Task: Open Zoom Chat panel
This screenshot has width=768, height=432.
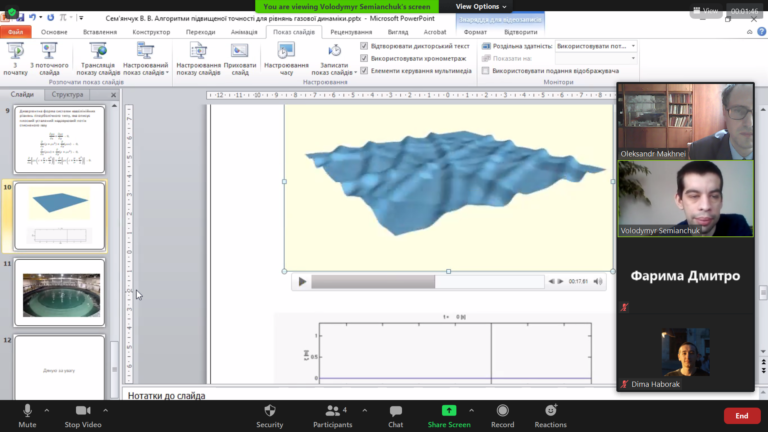Action: [x=396, y=416]
